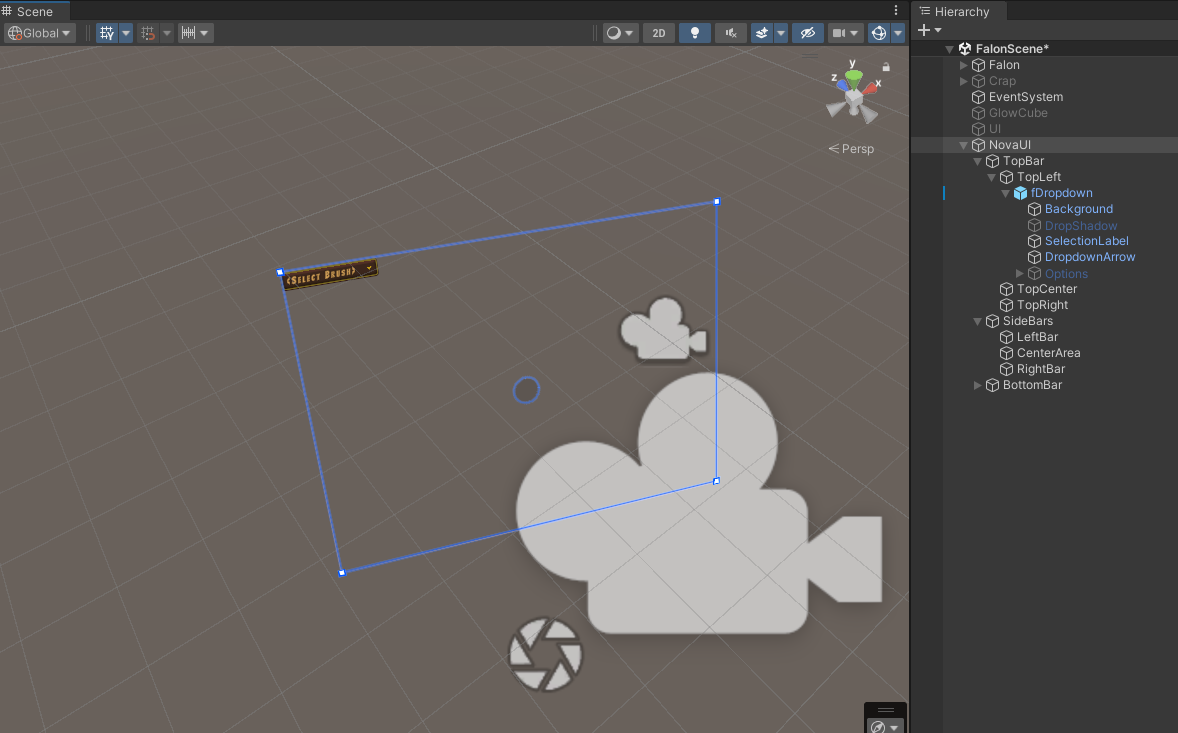Open the Scene view kebab menu
Screen dimensions: 1178x733
pyautogui.click(x=895, y=9)
